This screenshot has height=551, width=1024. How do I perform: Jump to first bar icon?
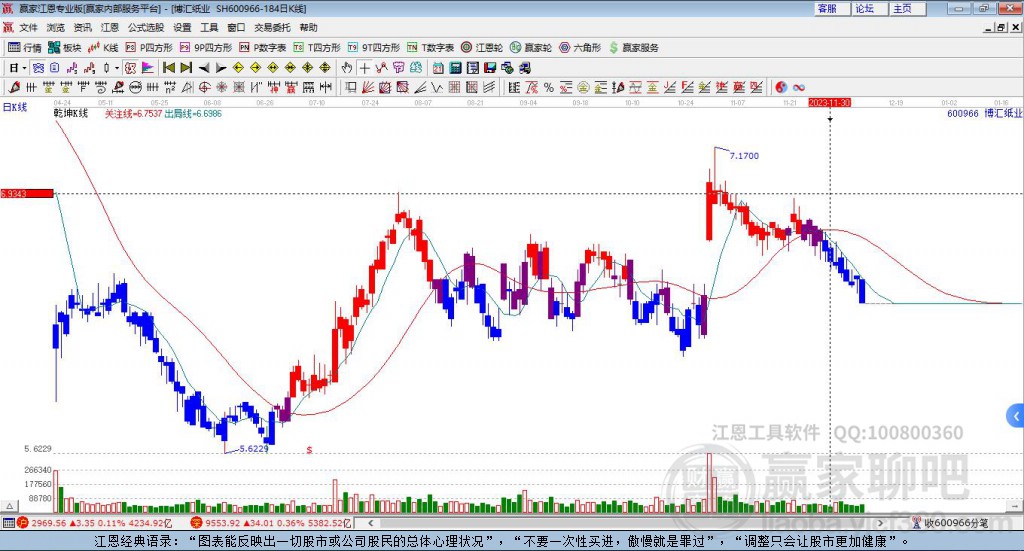tap(169, 68)
